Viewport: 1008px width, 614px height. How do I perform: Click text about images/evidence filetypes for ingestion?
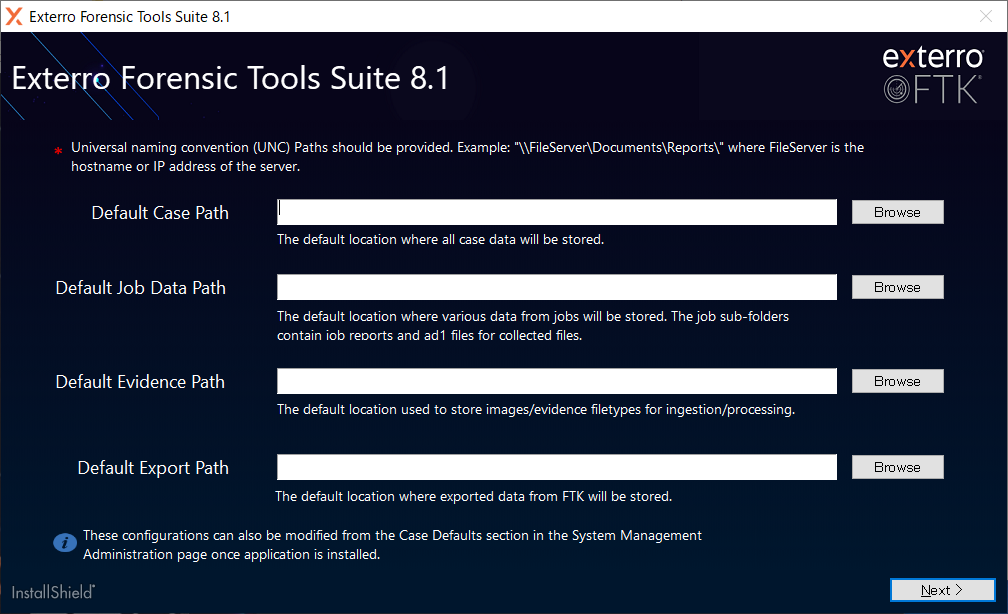pyautogui.click(x=536, y=410)
